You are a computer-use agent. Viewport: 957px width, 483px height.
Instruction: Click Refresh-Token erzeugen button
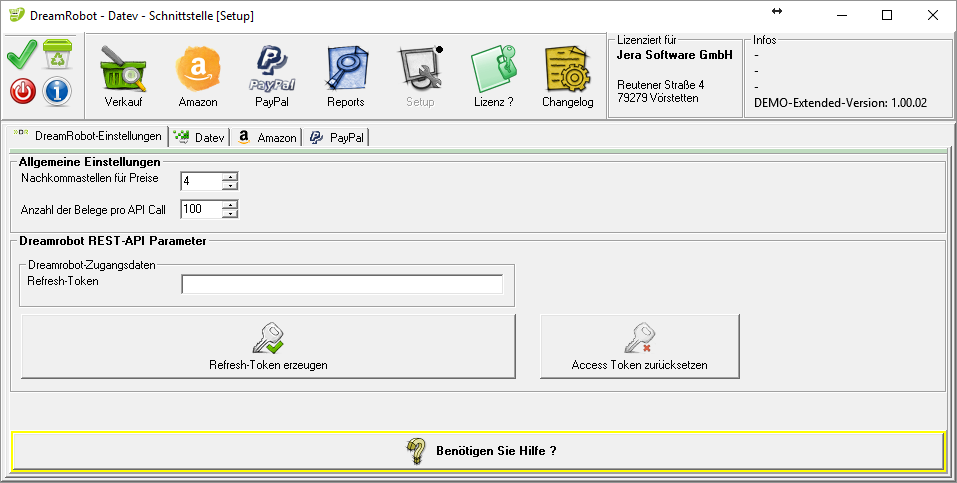268,346
